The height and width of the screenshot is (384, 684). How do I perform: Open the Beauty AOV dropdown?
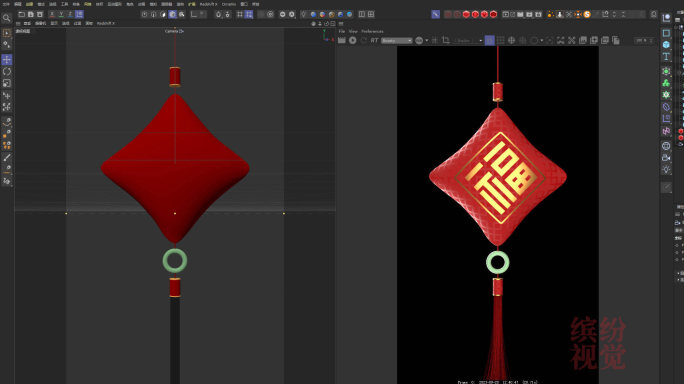[397, 41]
